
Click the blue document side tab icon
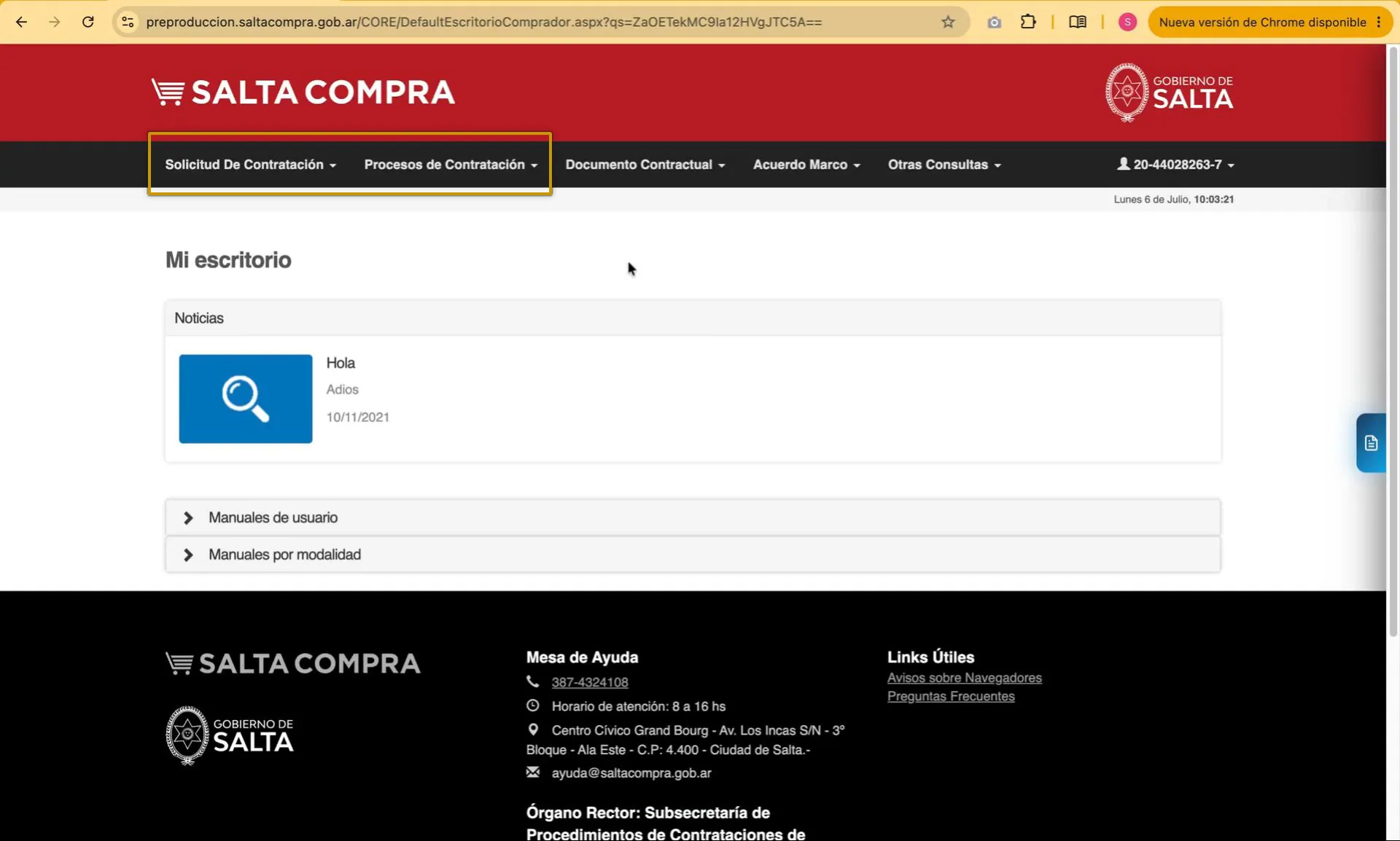pos(1371,443)
